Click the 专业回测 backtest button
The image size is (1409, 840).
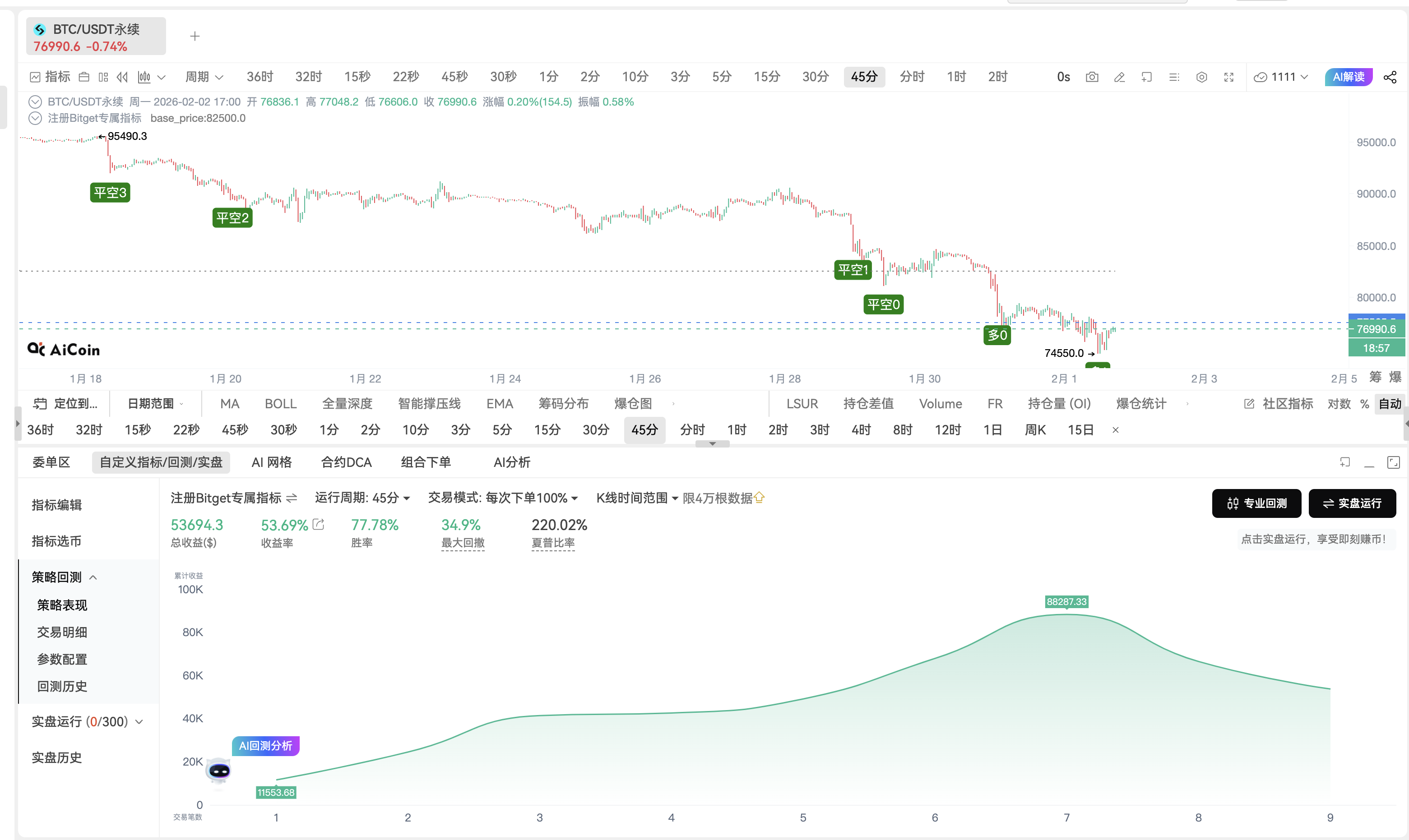1256,503
